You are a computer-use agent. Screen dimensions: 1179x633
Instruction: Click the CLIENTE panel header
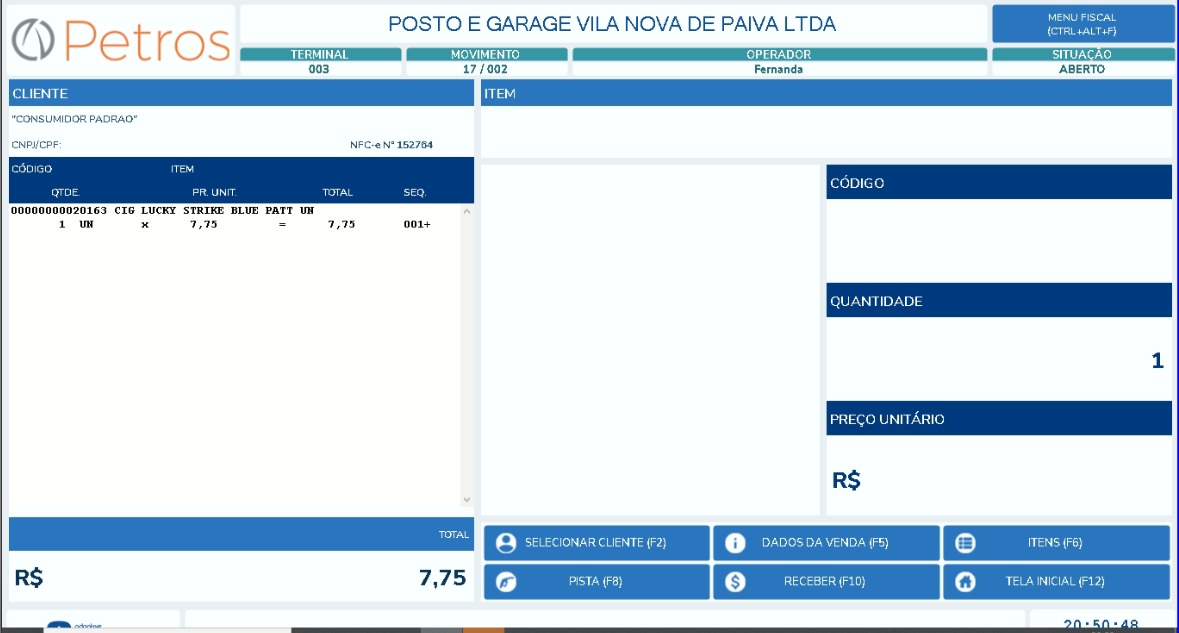(x=241, y=93)
